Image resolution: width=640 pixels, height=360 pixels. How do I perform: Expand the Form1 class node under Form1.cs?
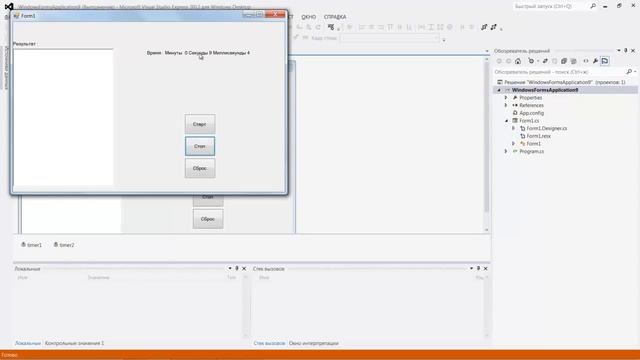click(513, 144)
